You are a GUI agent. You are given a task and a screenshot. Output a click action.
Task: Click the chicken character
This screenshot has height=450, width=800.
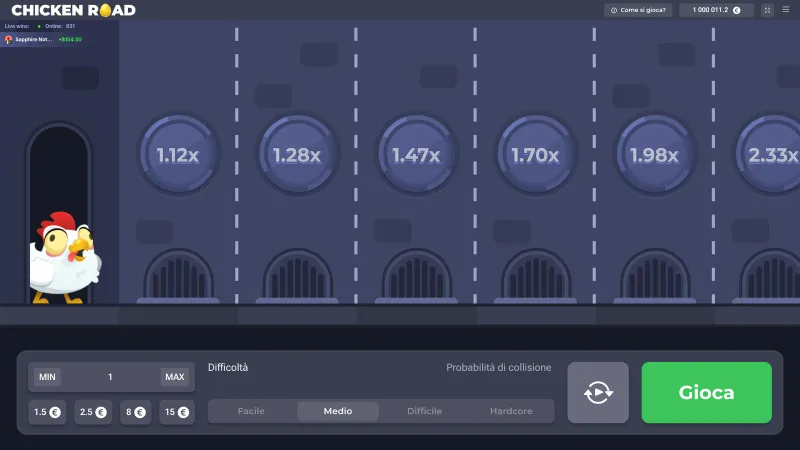click(x=65, y=258)
